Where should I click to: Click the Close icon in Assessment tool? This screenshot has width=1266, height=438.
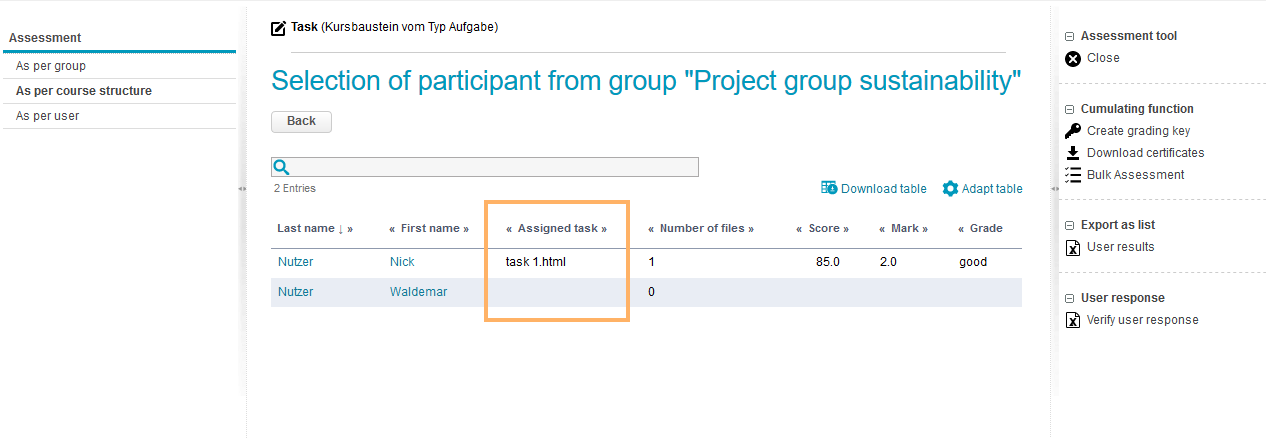coord(1073,58)
